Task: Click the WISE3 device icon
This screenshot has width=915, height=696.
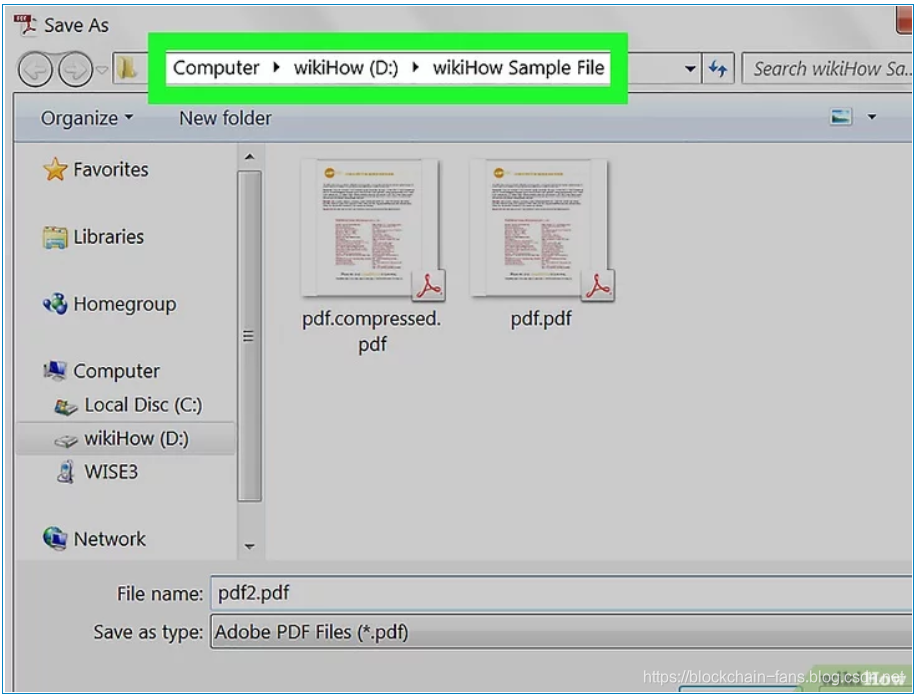Action: [66, 472]
